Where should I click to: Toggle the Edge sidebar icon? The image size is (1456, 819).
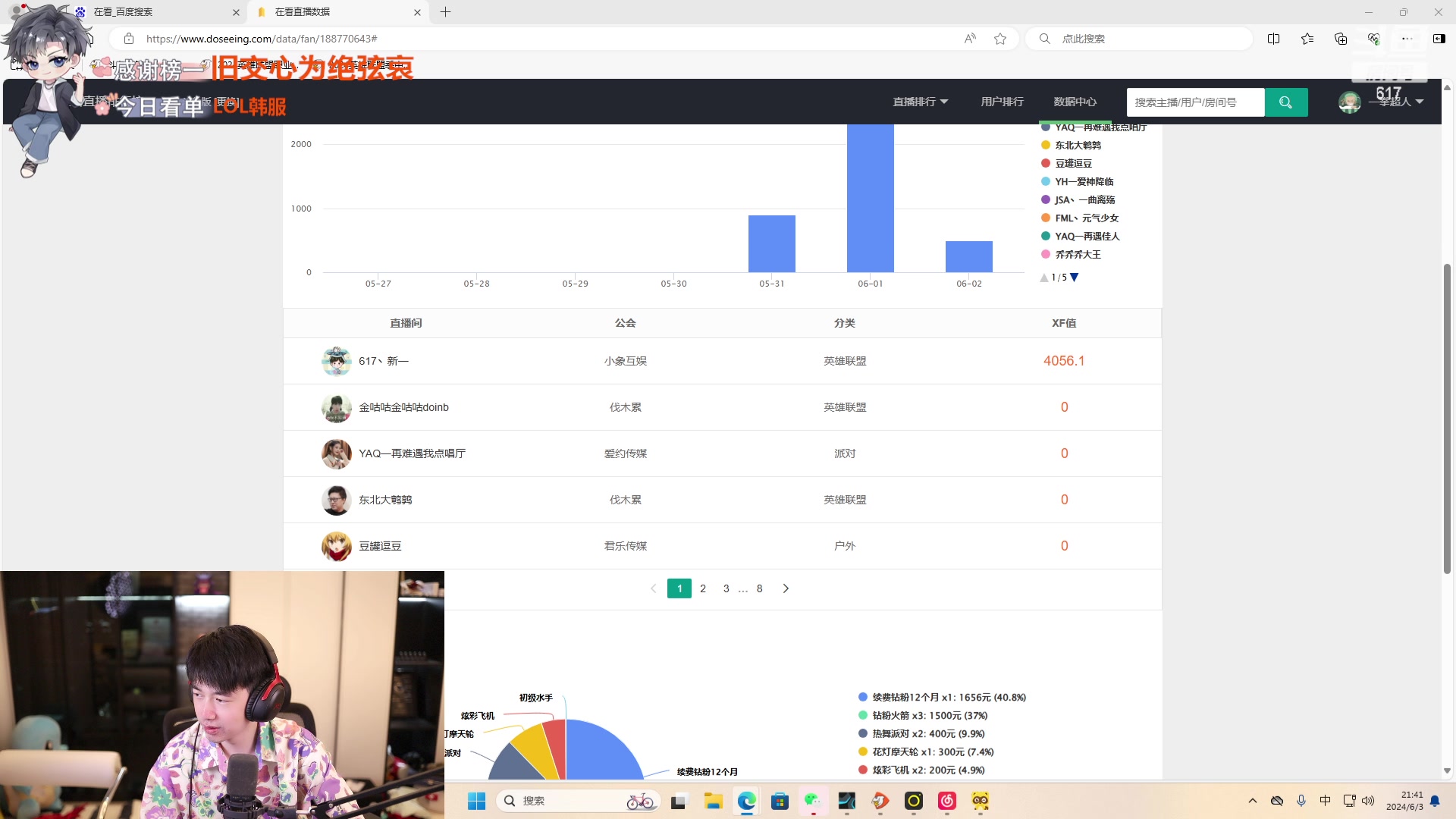(1439, 39)
